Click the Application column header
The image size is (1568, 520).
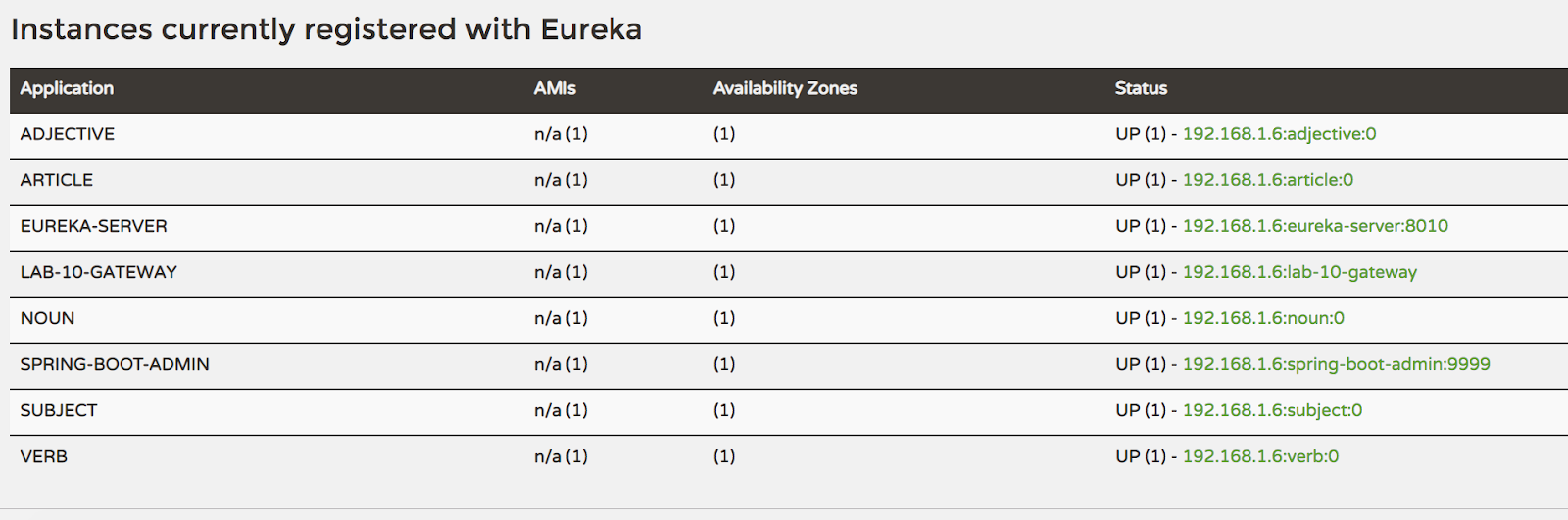pyautogui.click(x=67, y=88)
